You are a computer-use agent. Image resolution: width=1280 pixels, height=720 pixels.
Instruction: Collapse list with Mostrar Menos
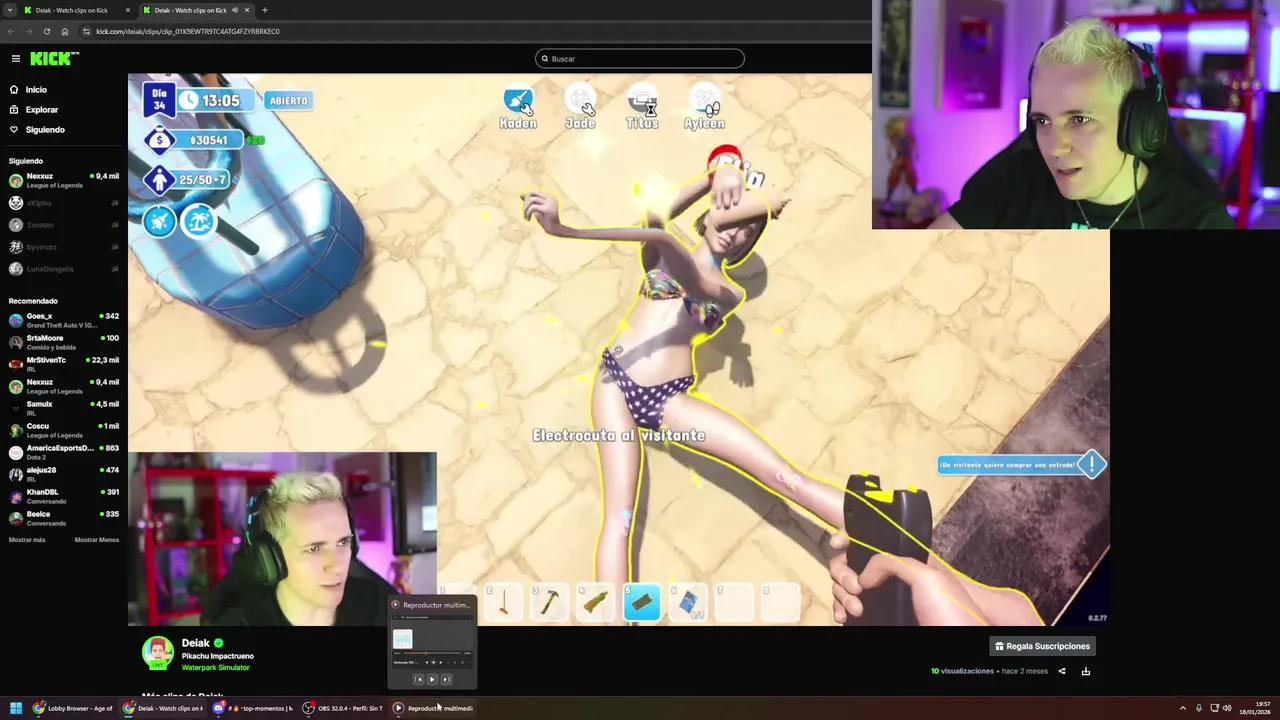pyautogui.click(x=97, y=540)
